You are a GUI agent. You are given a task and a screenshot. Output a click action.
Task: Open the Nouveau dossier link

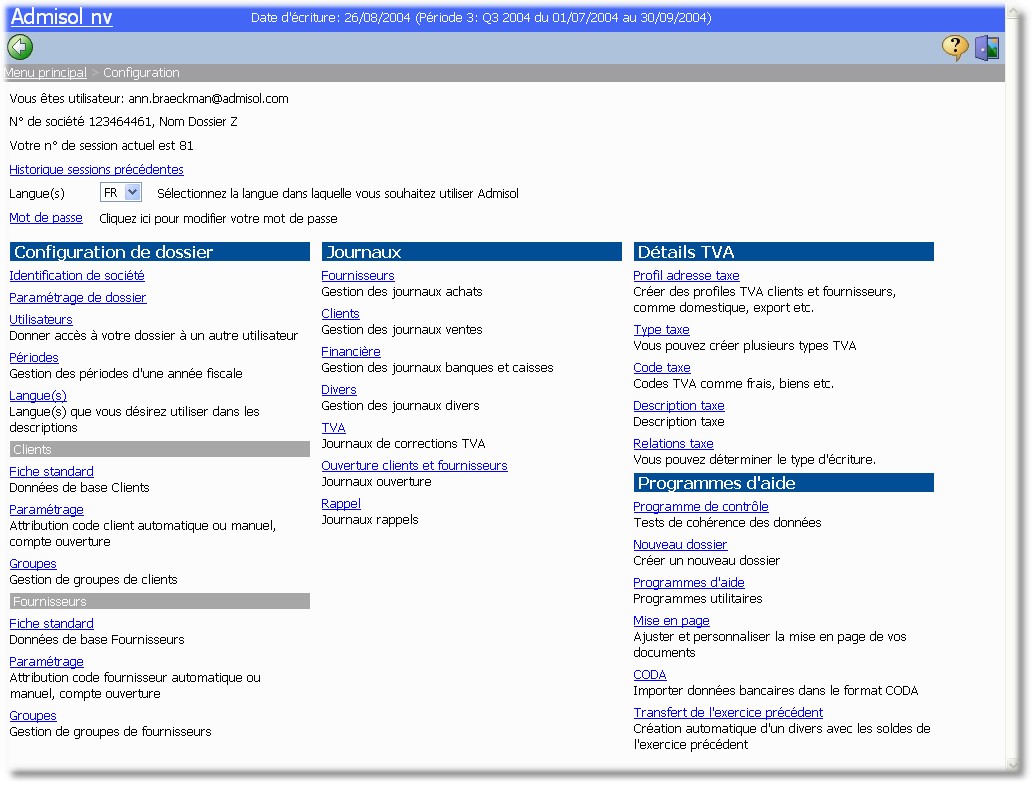coord(680,545)
